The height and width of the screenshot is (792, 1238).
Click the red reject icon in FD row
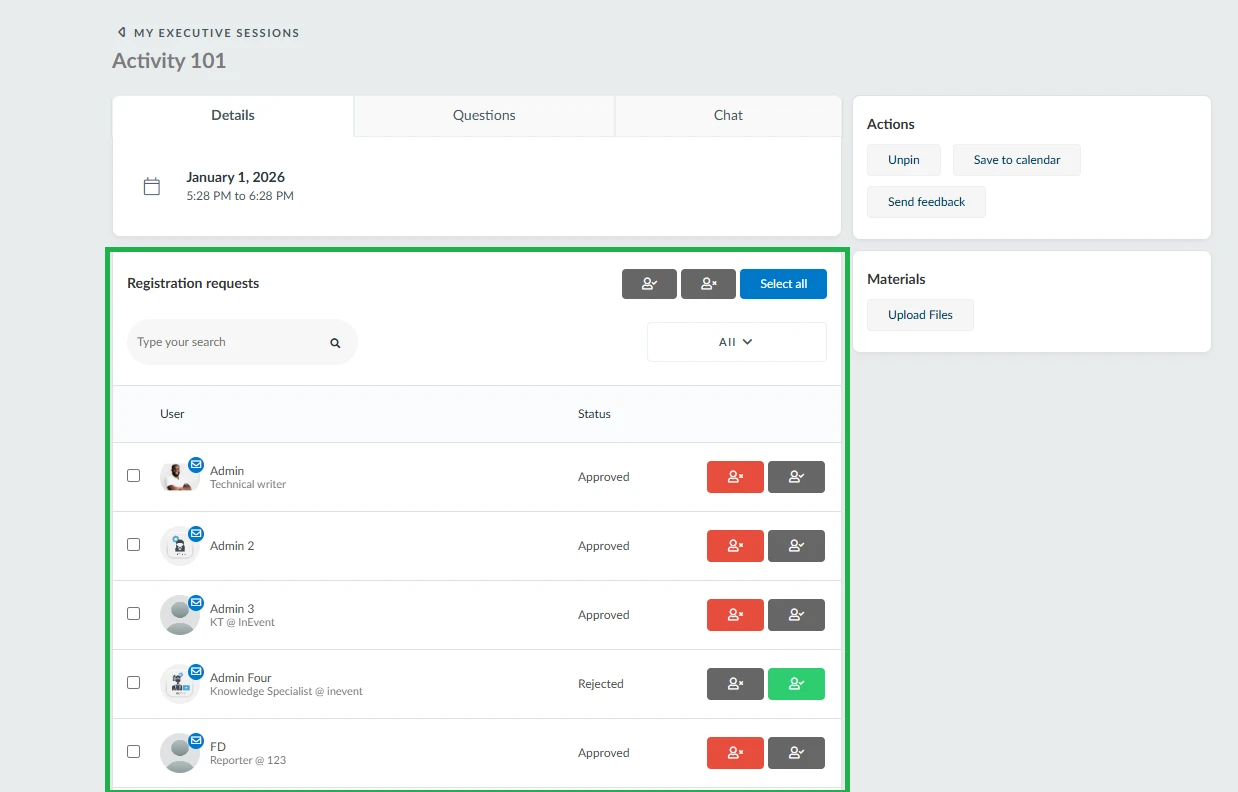[x=735, y=753]
